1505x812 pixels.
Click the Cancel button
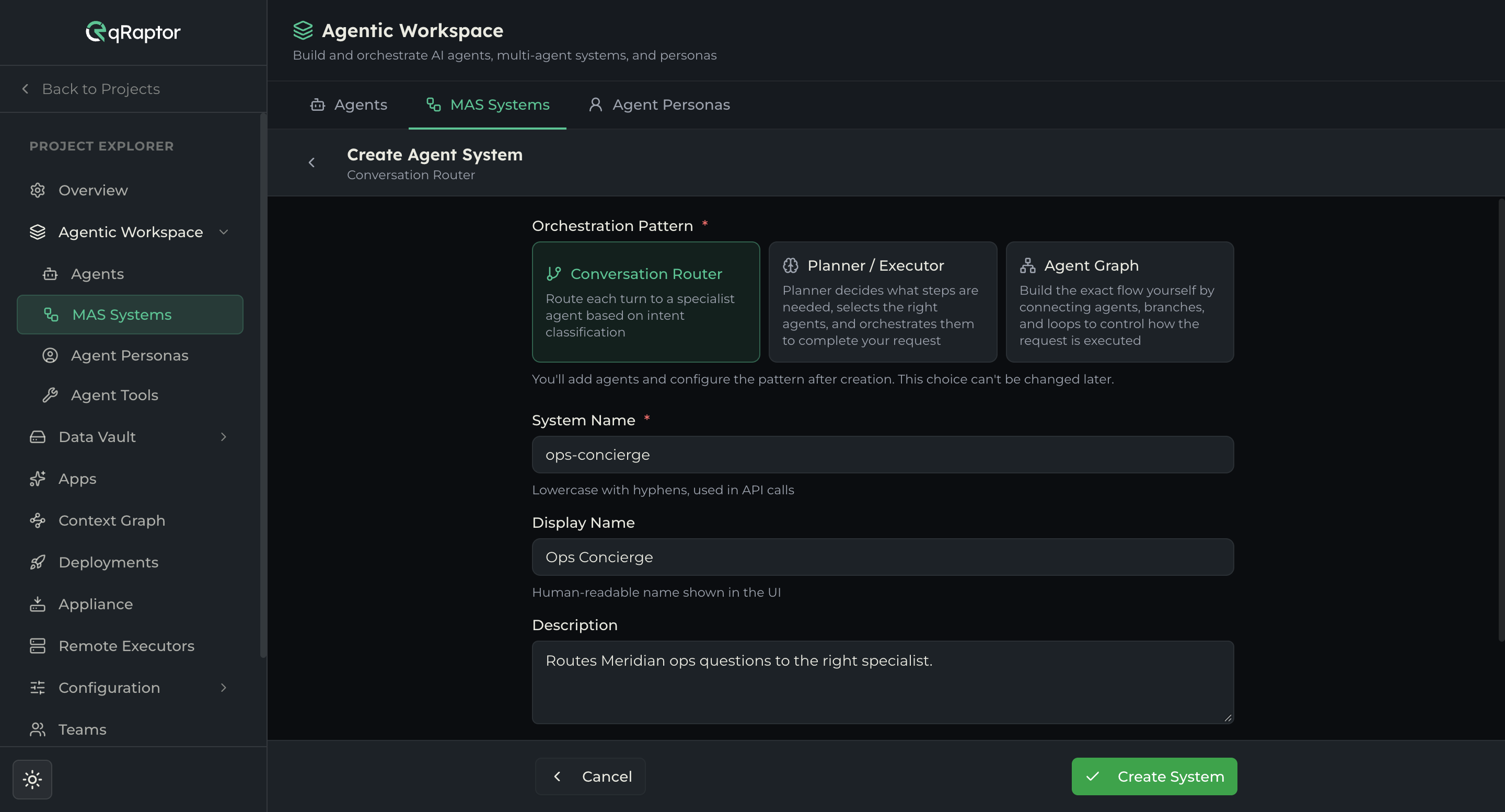tap(590, 776)
